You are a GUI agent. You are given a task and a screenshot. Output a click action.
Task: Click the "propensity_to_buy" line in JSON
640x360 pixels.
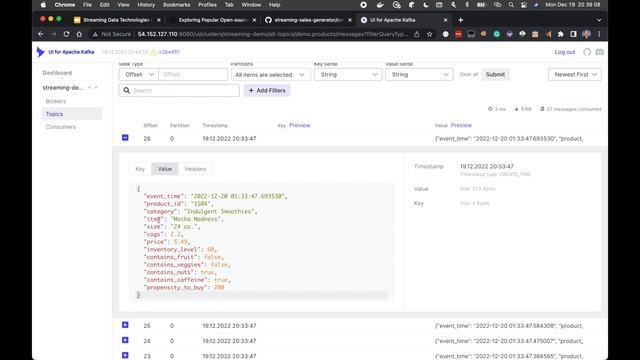tap(184, 287)
